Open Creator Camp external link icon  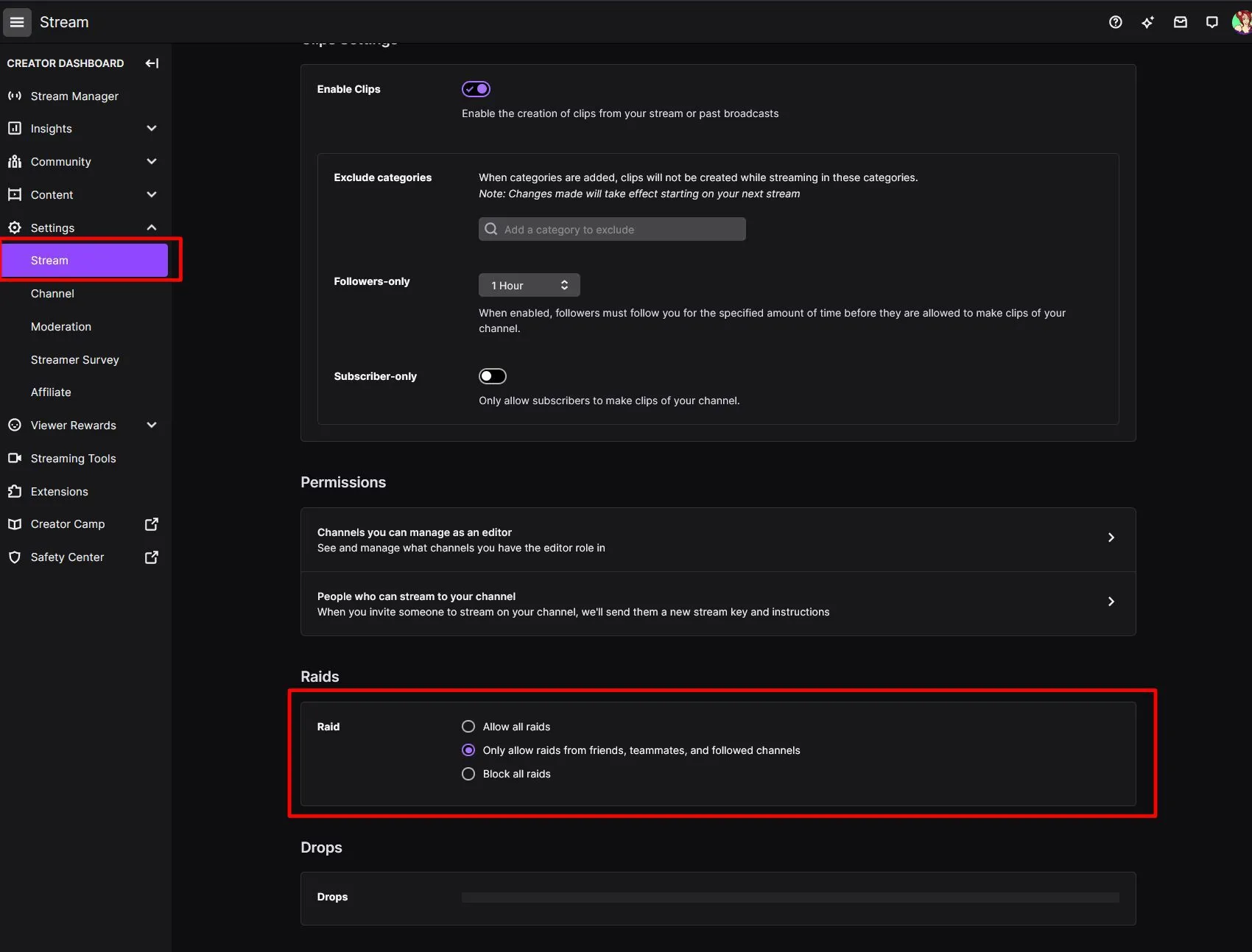[152, 524]
